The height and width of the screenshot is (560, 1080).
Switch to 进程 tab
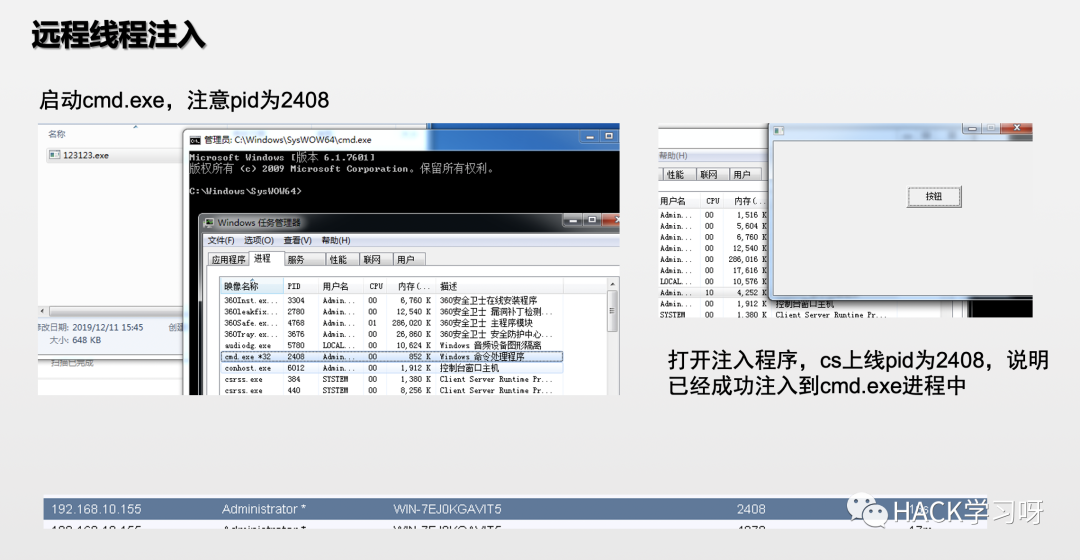pos(266,258)
